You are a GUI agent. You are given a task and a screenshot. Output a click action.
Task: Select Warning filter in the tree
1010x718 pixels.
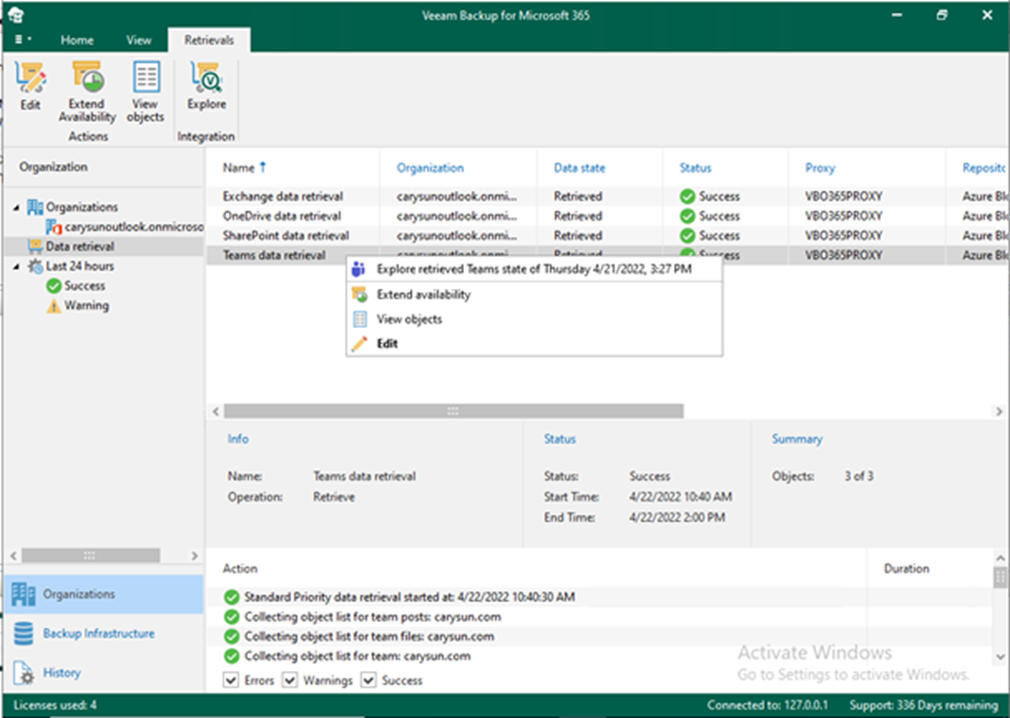86,305
